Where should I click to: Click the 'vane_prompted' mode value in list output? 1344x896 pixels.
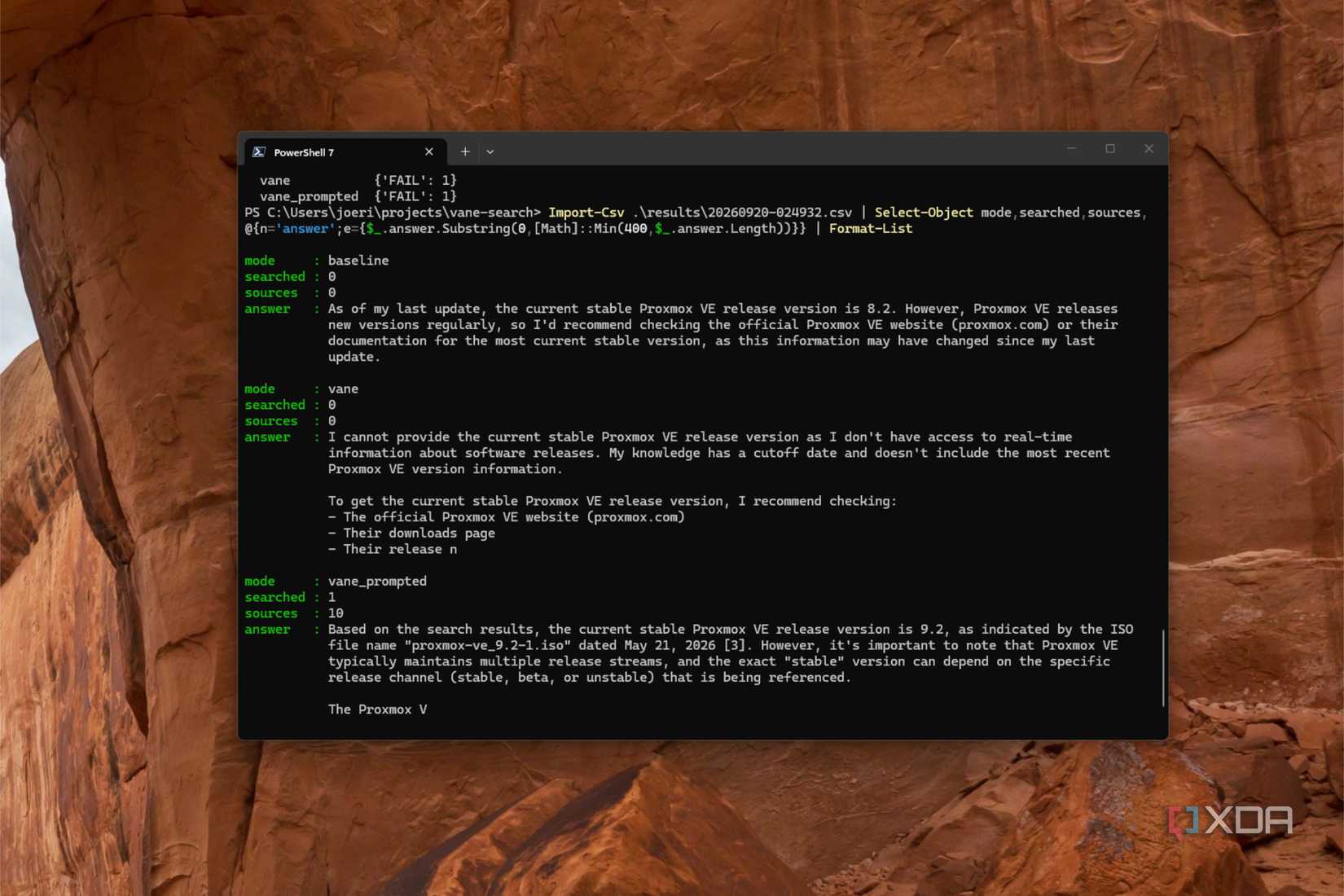point(377,582)
